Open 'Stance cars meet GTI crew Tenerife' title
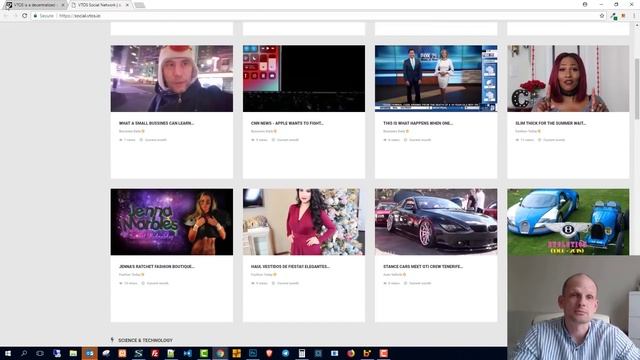Image resolution: width=640 pixels, height=360 pixels. tap(423, 266)
